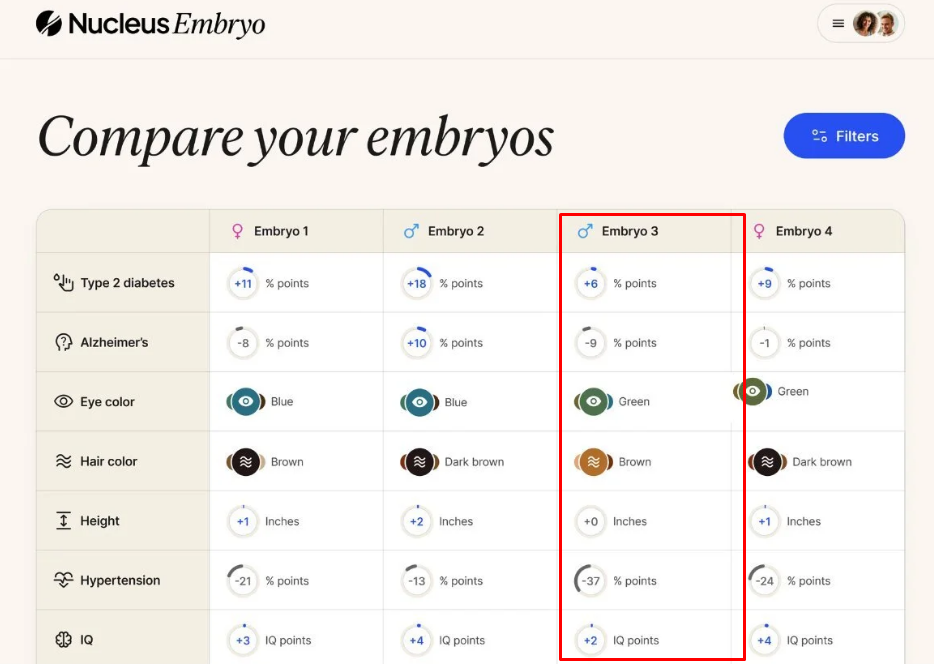Screen dimensions: 934x664
Task: Click the Alzheimer's head icon
Action: (x=63, y=342)
